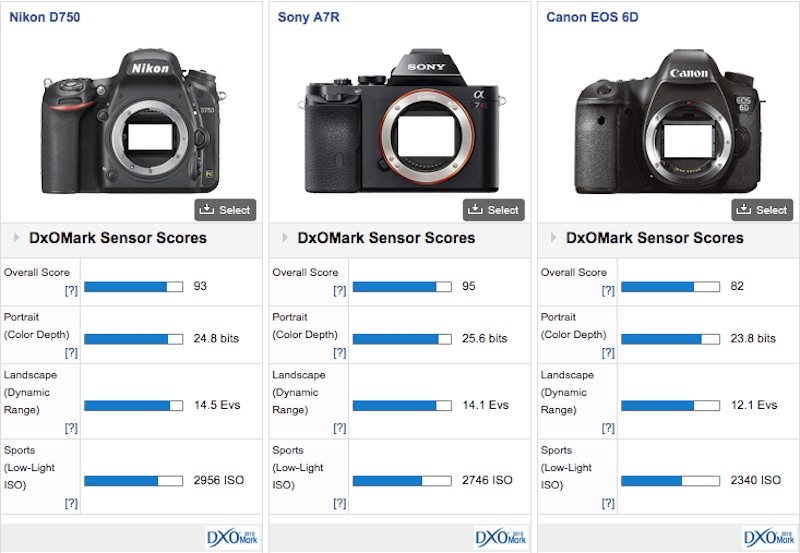Click the Sony A7R Portrait Color Depth bar
The height and width of the screenshot is (553, 800).
402,339
